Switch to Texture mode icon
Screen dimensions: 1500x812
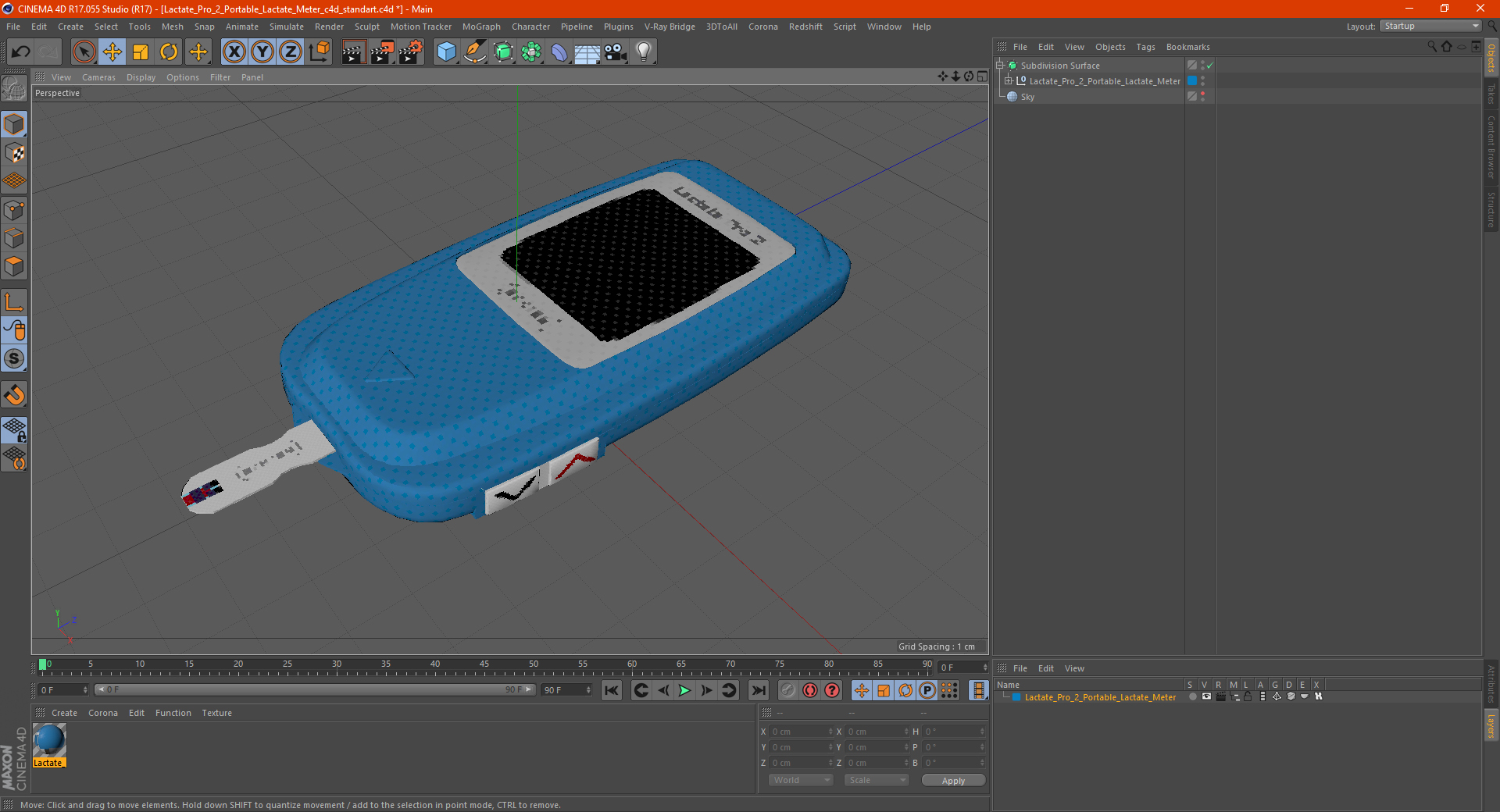point(14,153)
